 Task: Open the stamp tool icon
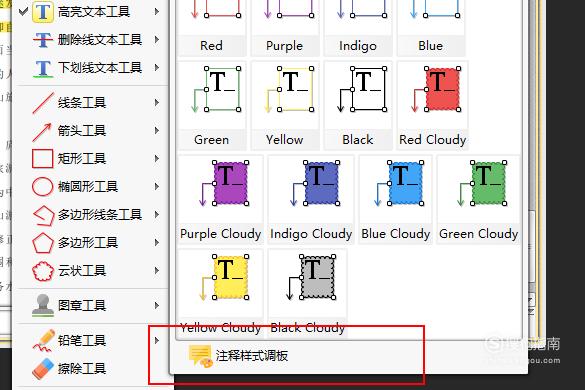click(43, 305)
